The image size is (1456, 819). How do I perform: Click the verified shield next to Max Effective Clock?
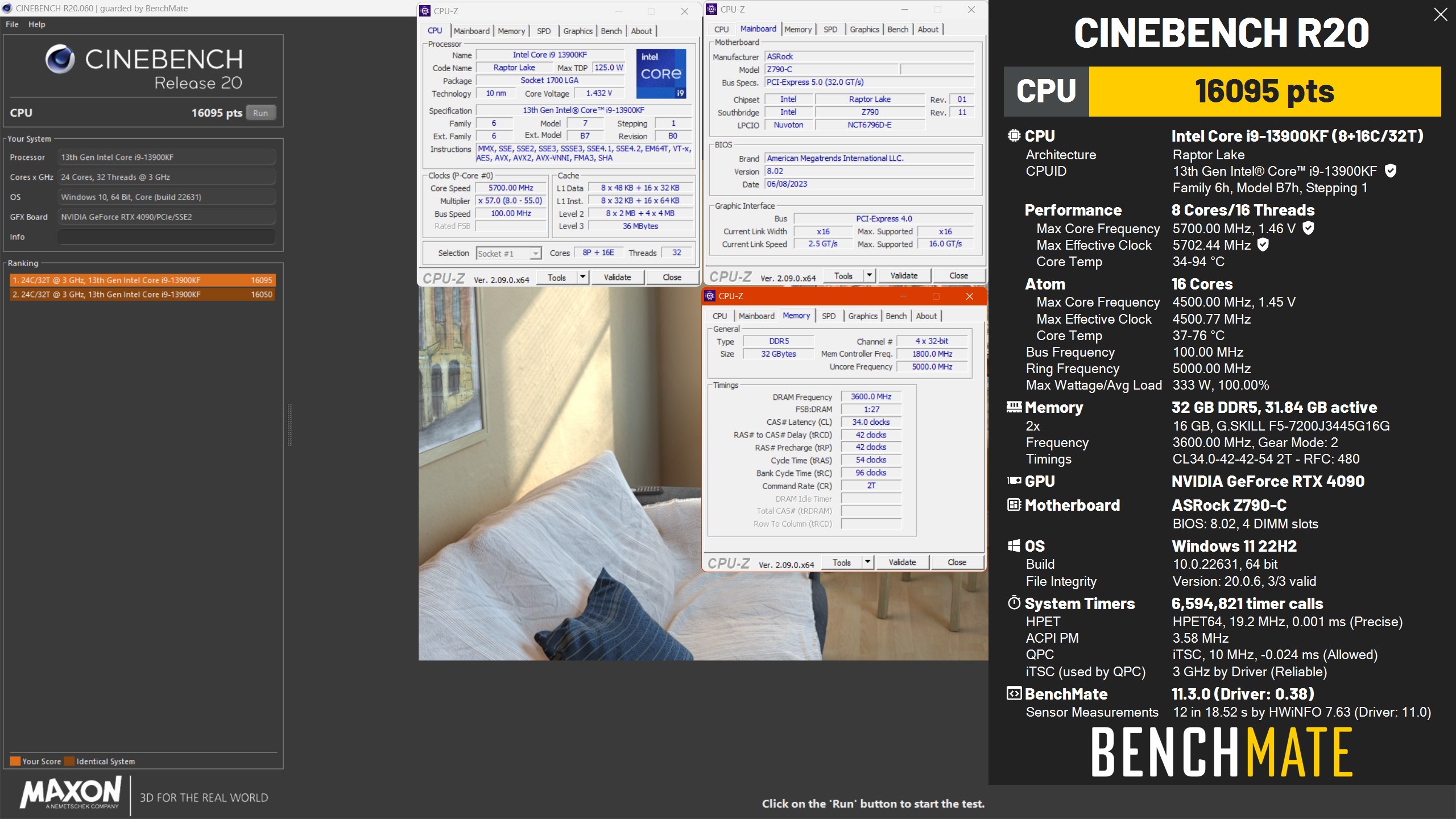[1263, 245]
